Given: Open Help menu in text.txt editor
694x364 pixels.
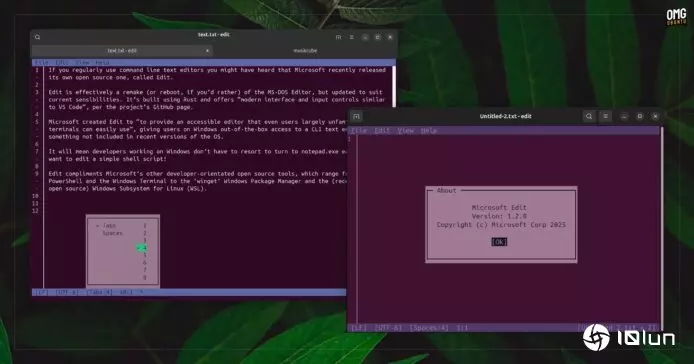Looking at the screenshot, I should 102,63.
